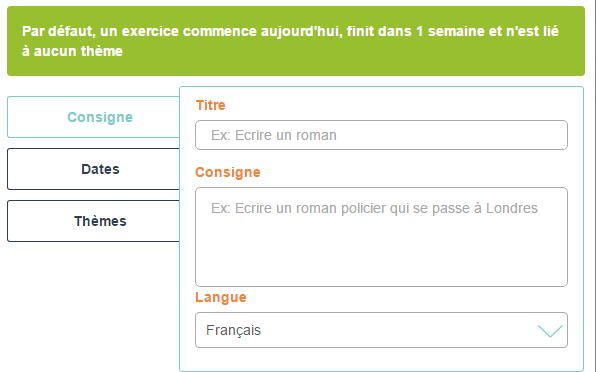Click the chevron arrow in Langue field

[x=550, y=331]
